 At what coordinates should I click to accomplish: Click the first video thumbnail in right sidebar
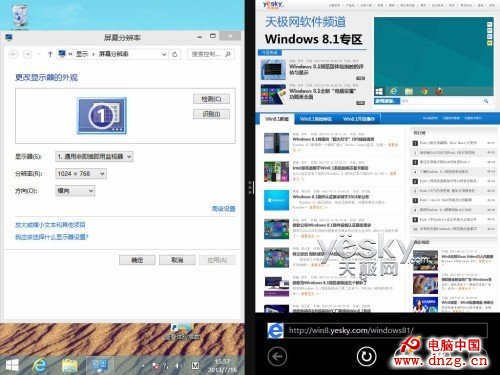pyautogui.click(x=425, y=261)
